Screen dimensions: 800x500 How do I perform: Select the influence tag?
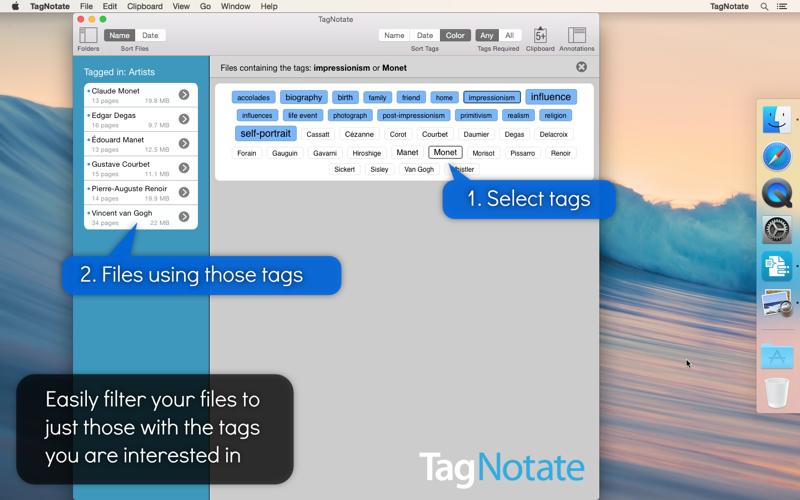point(551,96)
